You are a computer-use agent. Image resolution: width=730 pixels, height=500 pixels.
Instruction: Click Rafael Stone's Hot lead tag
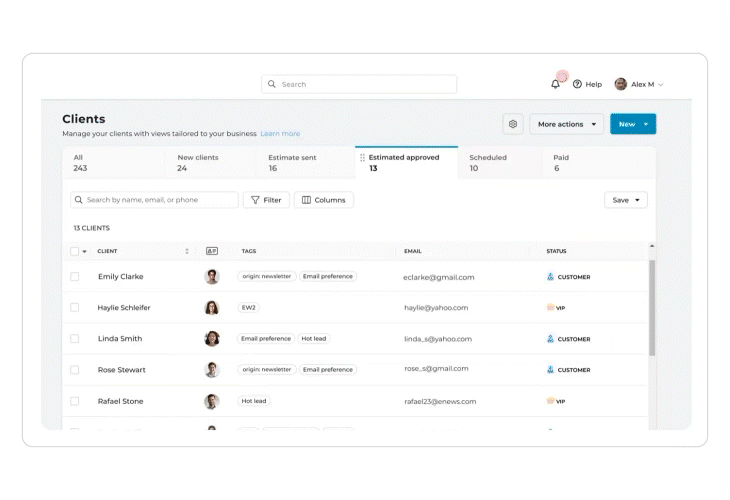(x=254, y=401)
